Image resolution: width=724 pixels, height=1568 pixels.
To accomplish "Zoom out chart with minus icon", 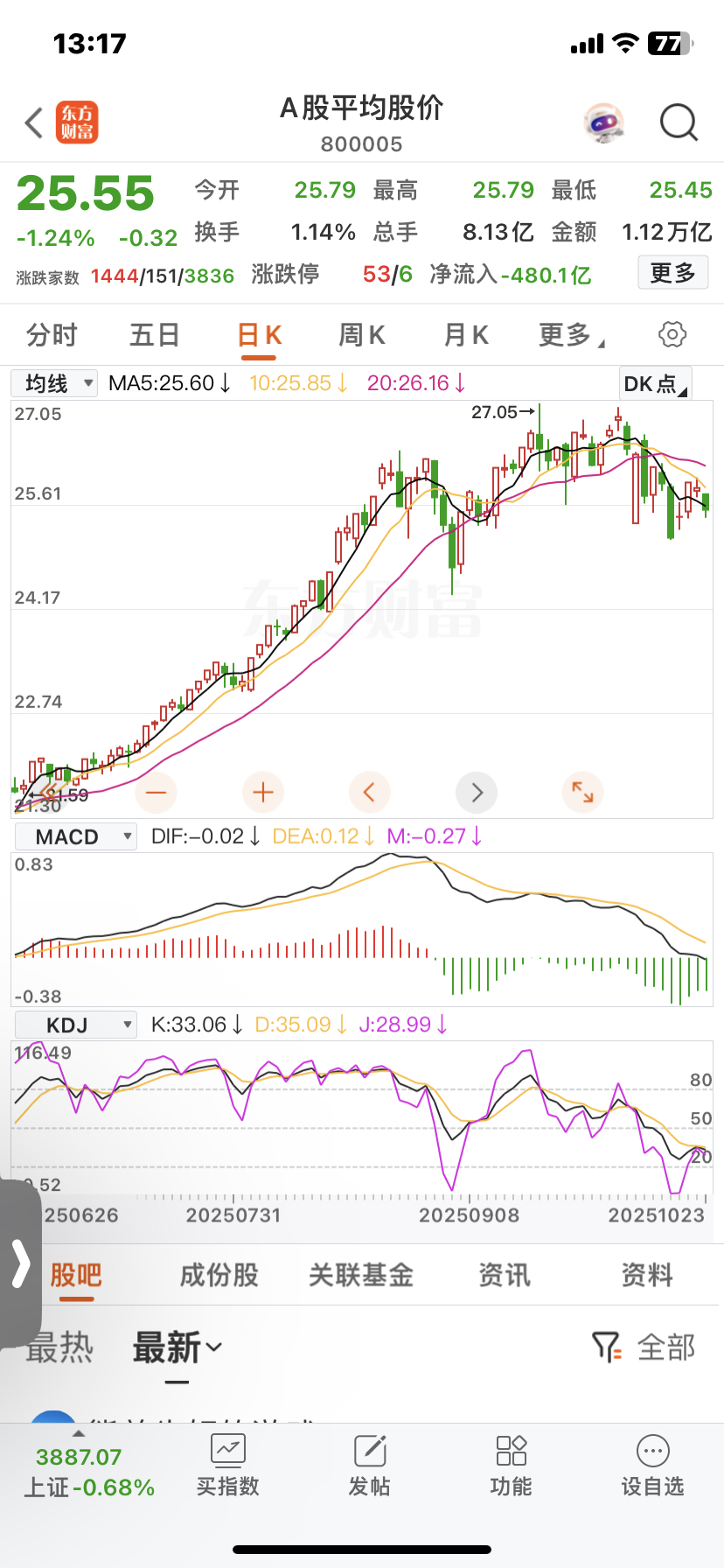I will (x=157, y=793).
